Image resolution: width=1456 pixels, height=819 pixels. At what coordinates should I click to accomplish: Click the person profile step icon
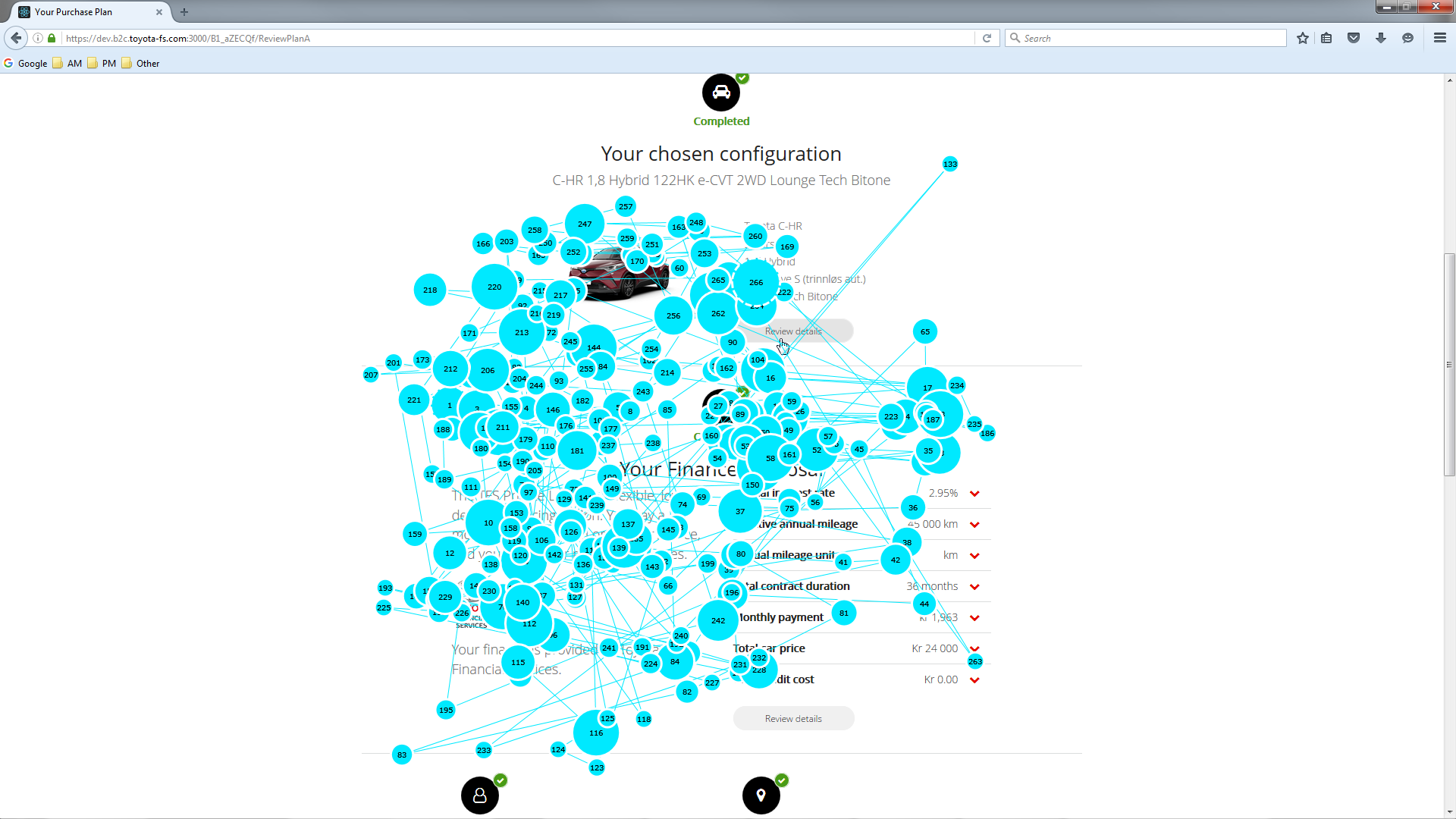[x=480, y=795]
